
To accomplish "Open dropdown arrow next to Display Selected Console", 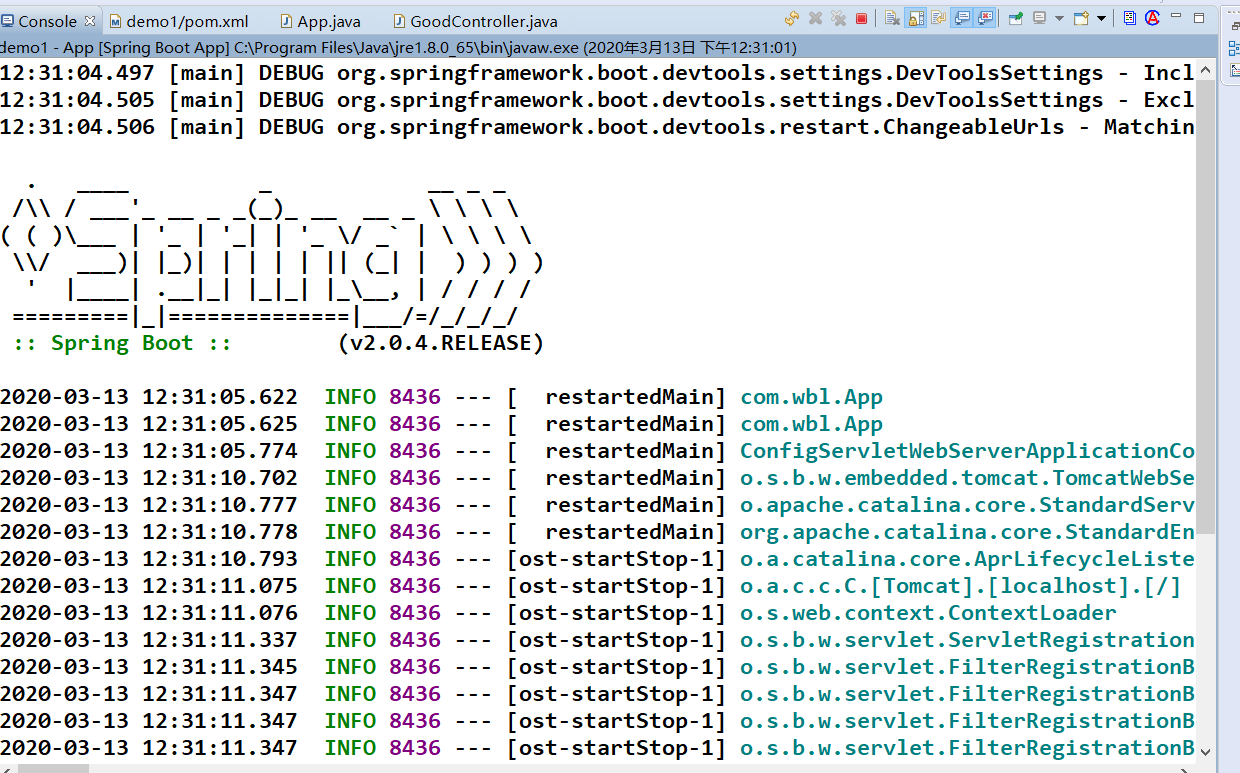I will (x=1059, y=18).
